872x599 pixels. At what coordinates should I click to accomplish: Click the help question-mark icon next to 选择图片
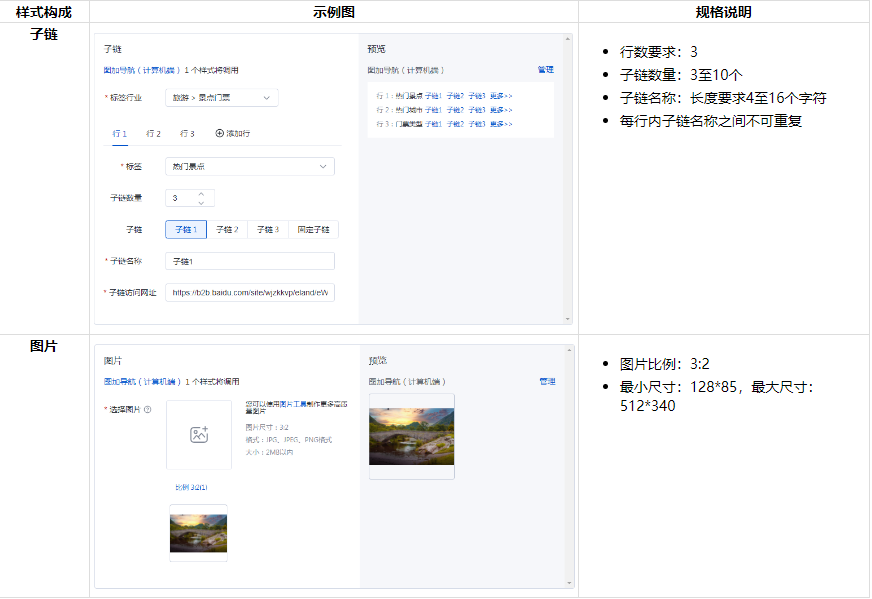[148, 409]
